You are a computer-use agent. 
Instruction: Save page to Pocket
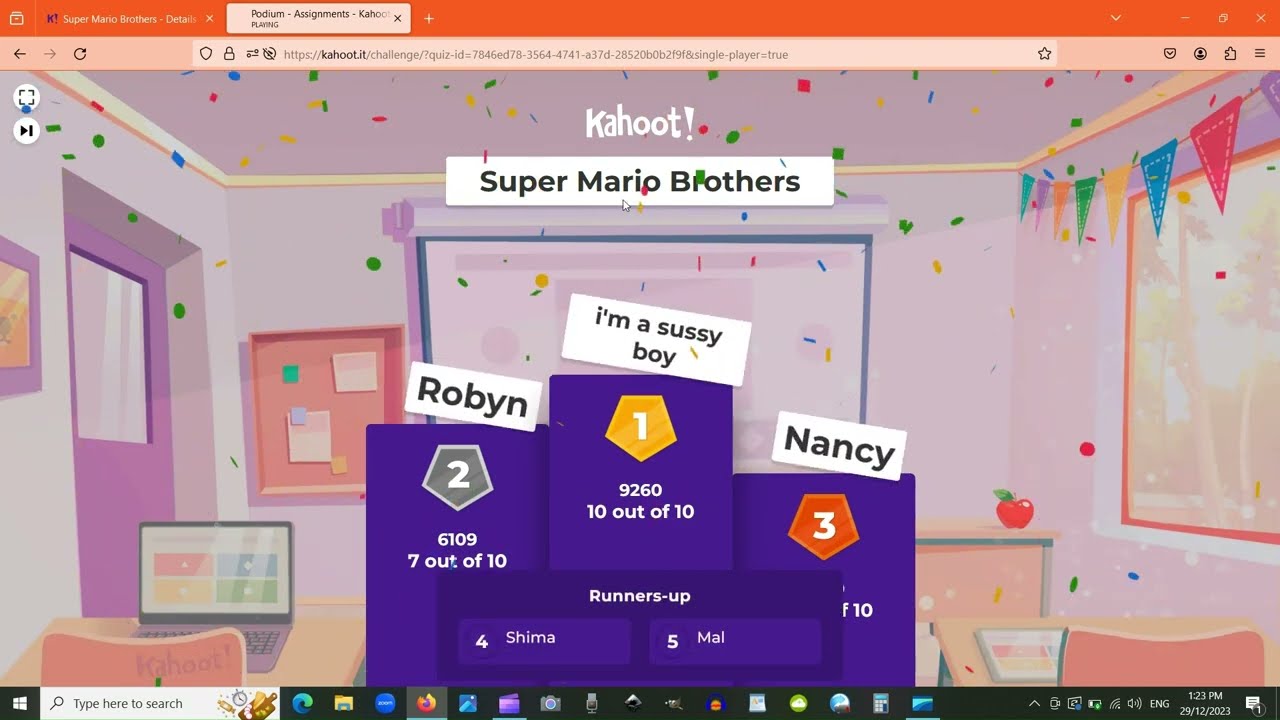click(1170, 54)
